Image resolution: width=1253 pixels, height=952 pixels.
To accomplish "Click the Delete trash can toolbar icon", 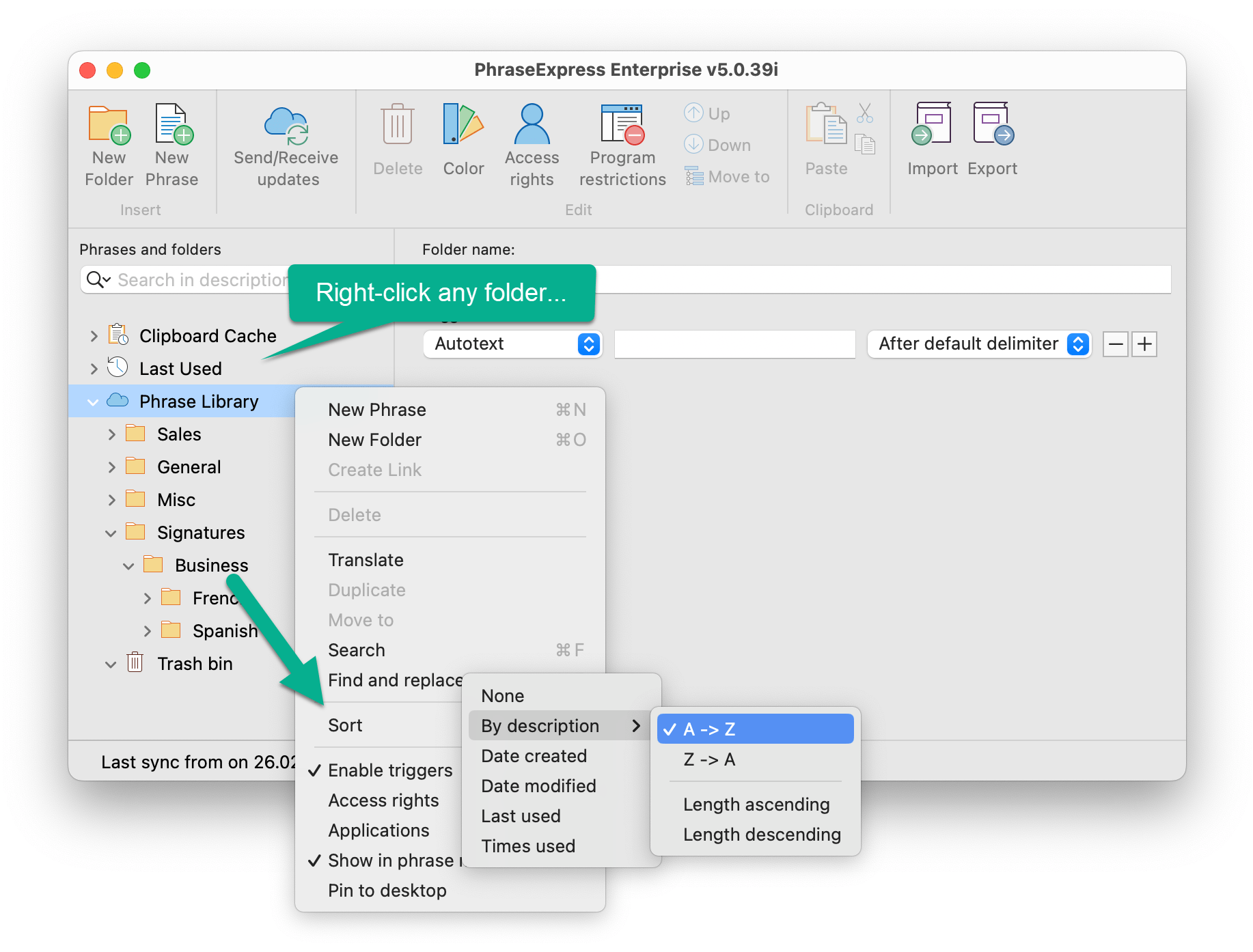I will click(398, 124).
